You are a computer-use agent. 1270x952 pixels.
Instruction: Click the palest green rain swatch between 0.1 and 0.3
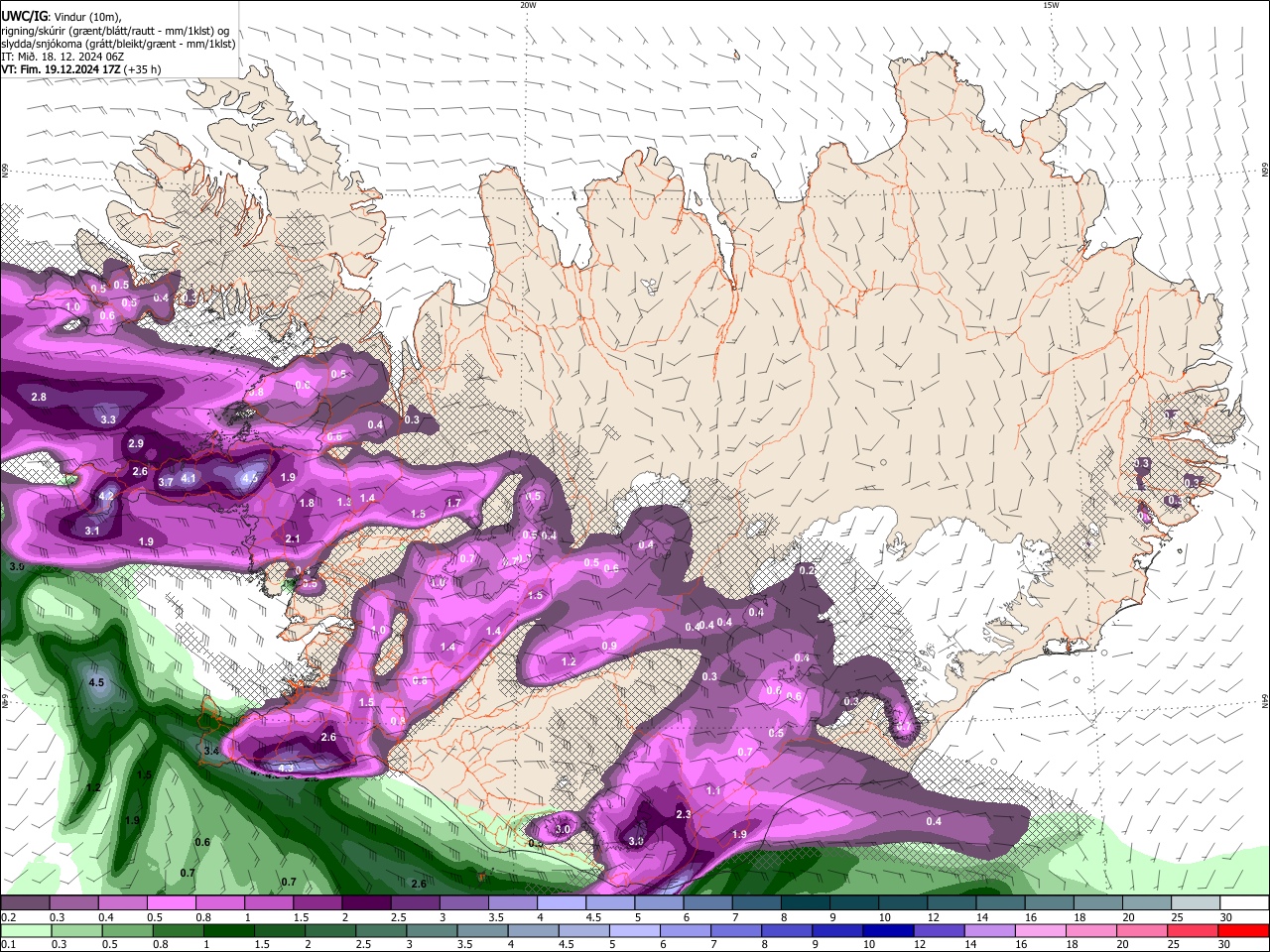click(x=25, y=930)
